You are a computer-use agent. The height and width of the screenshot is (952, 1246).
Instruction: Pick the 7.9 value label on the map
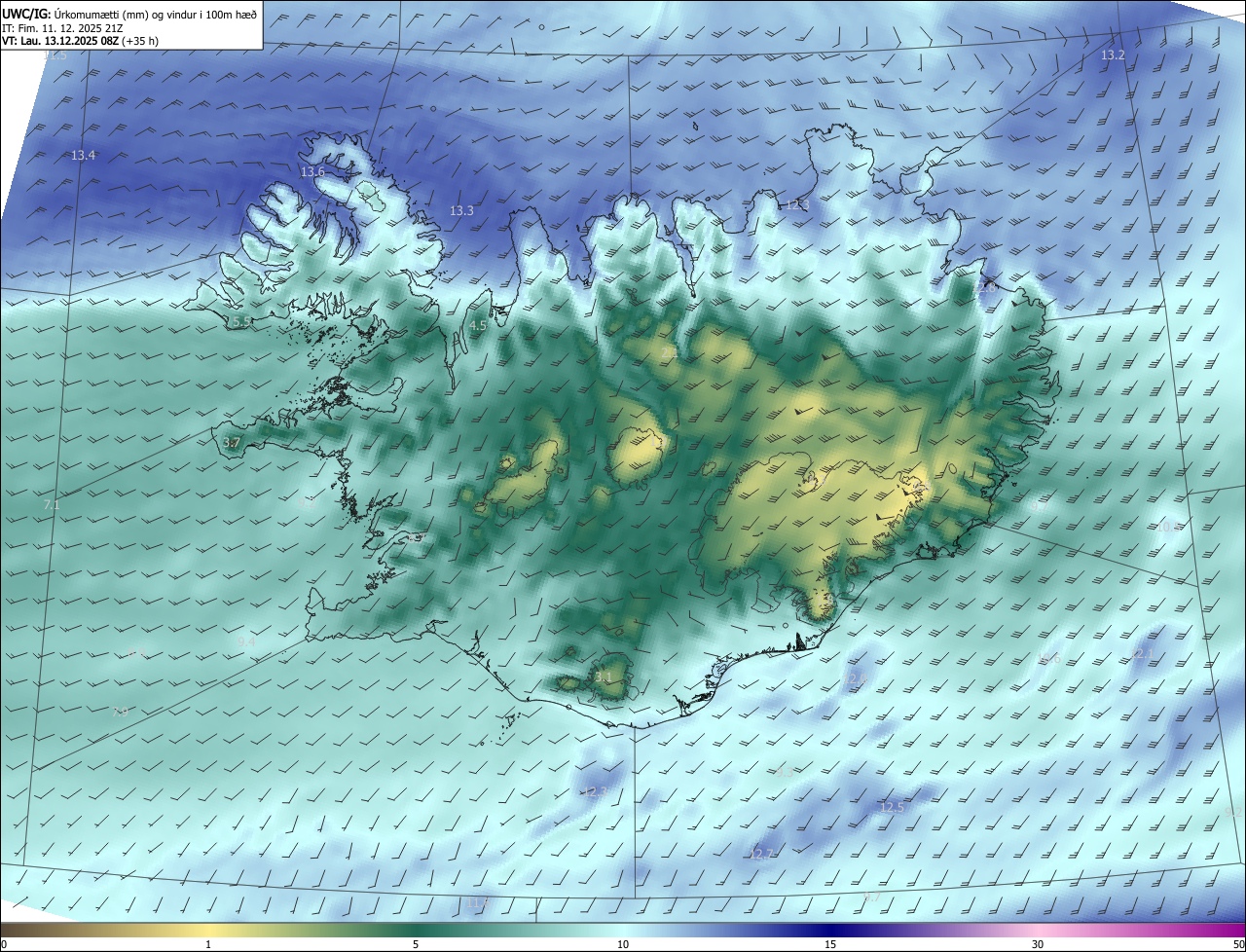(x=120, y=713)
